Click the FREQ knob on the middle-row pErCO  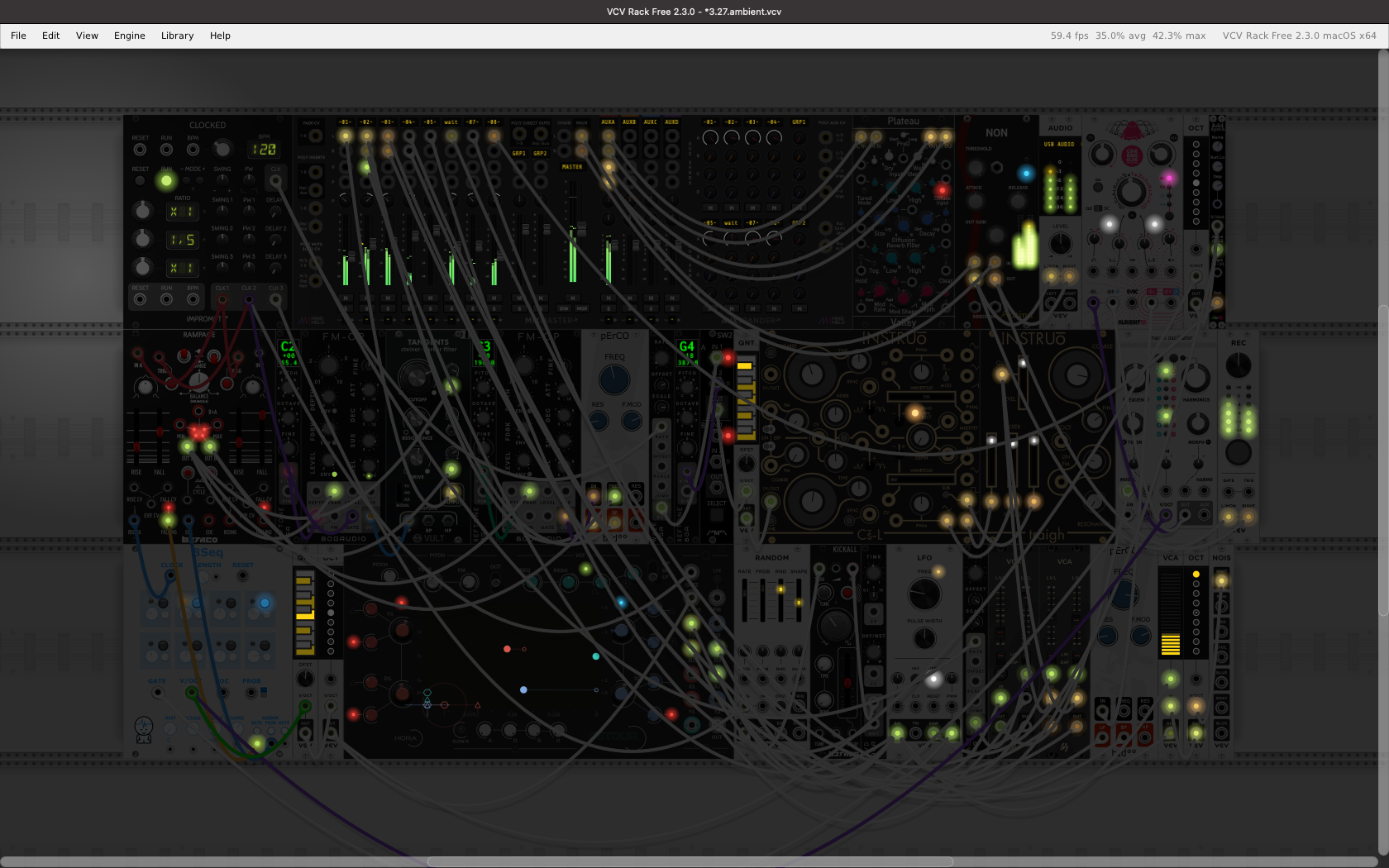(613, 379)
